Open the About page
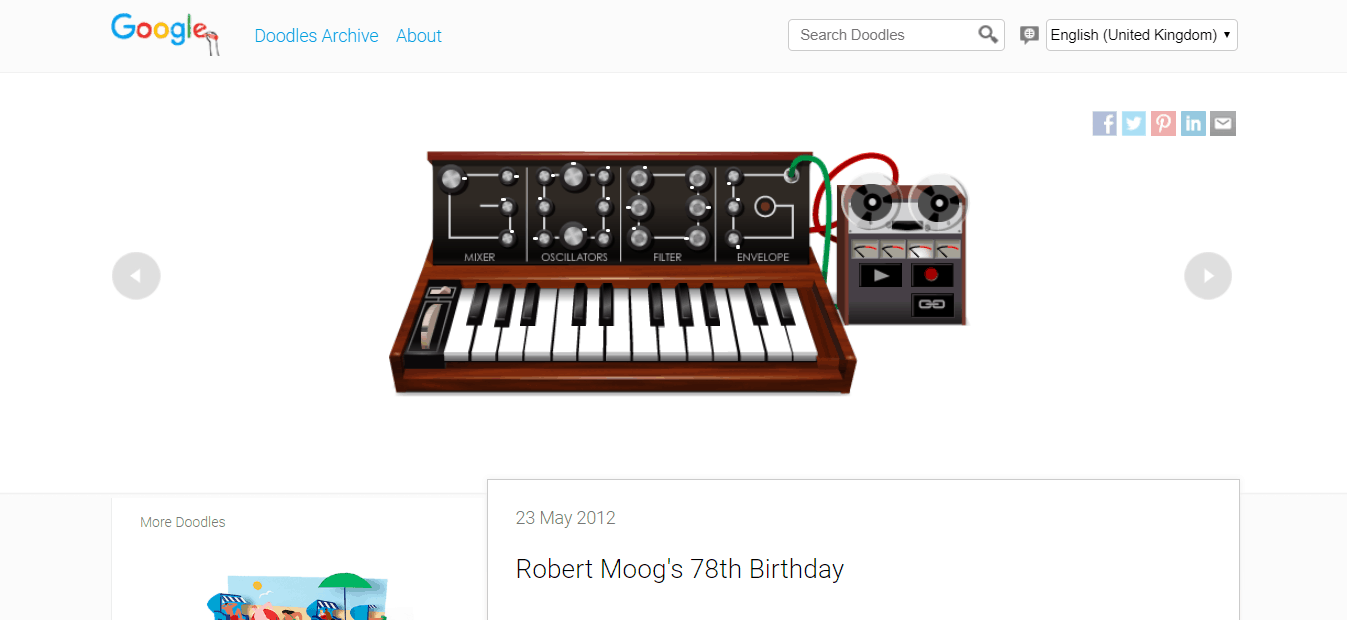Image resolution: width=1347 pixels, height=620 pixels. [418, 36]
